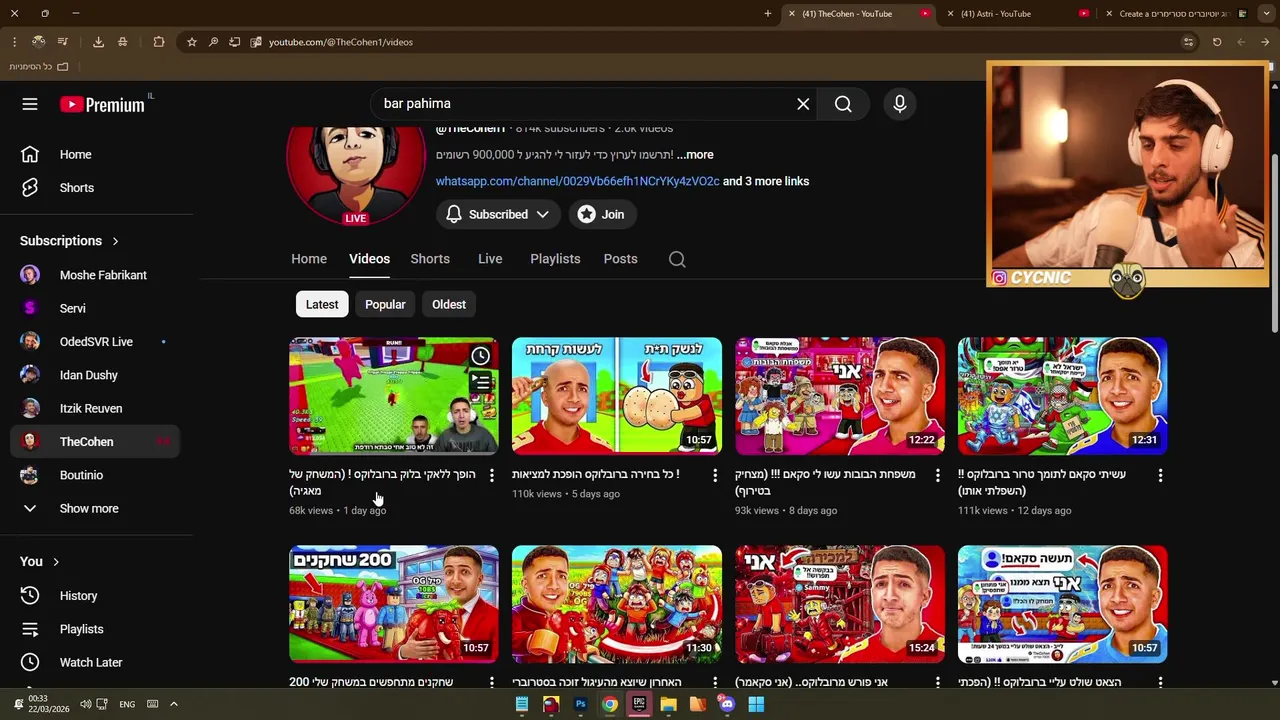Image resolution: width=1280 pixels, height=720 pixels.
Task: Open OdedSVR Live subscription
Action: pyautogui.click(x=95, y=342)
